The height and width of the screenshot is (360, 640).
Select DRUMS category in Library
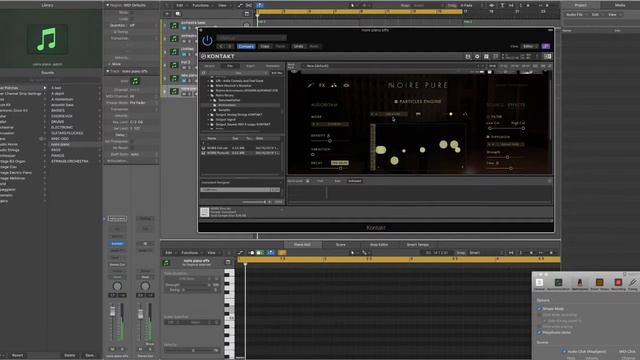tap(58, 122)
